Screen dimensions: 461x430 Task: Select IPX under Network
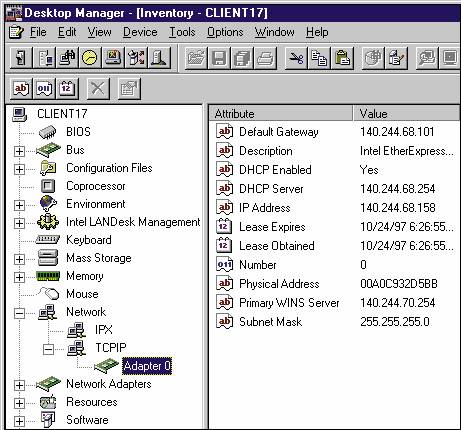104,330
